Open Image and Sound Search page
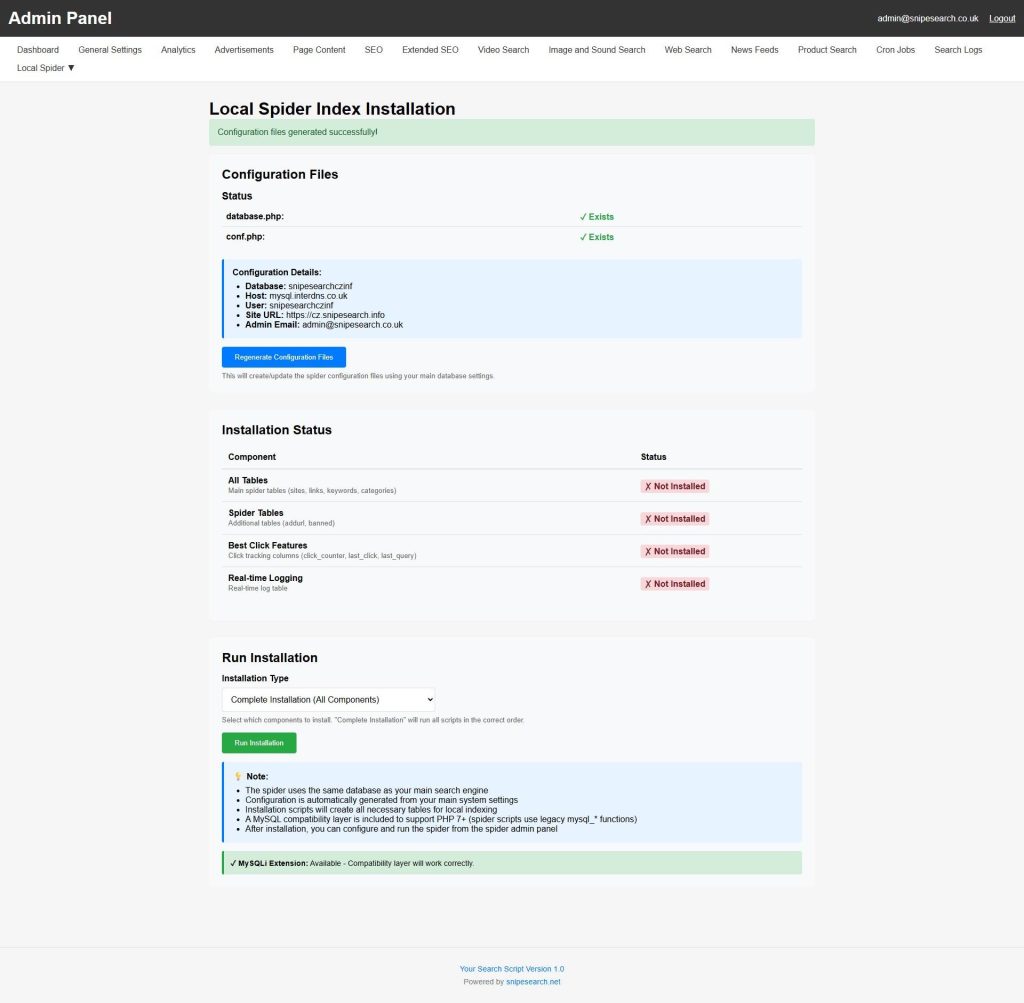The height and width of the screenshot is (1003, 1024). point(597,50)
